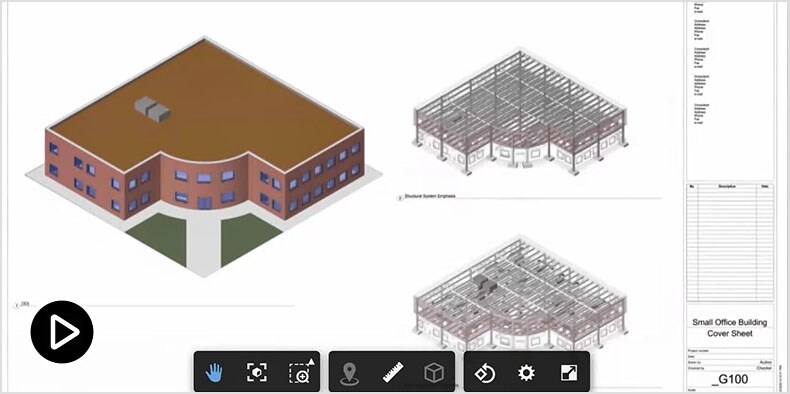Viewport: 790px width, 394px height.
Task: Click the green lawn left of walkway
Action: click(157, 238)
